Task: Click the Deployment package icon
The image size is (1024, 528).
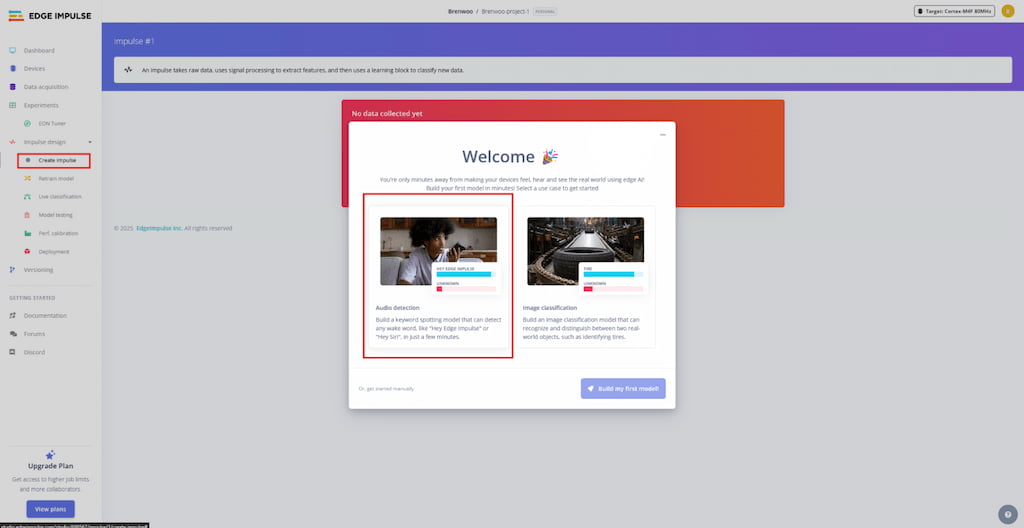Action: [28, 251]
